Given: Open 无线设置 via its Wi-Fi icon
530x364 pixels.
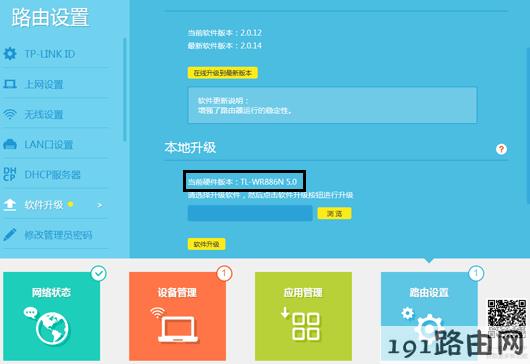Looking at the screenshot, I should point(10,114).
